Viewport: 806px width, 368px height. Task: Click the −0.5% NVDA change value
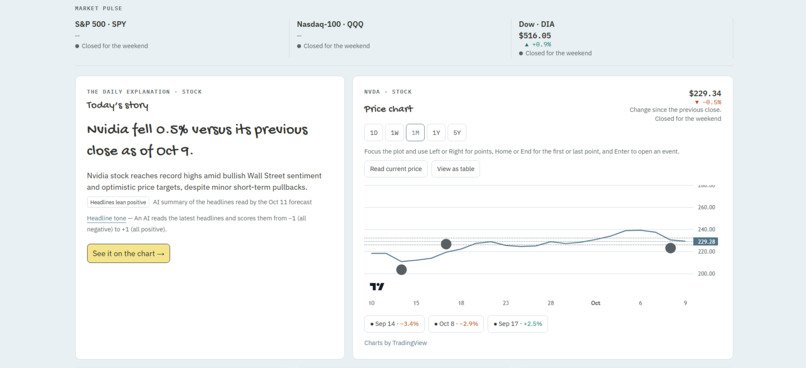pyautogui.click(x=708, y=102)
